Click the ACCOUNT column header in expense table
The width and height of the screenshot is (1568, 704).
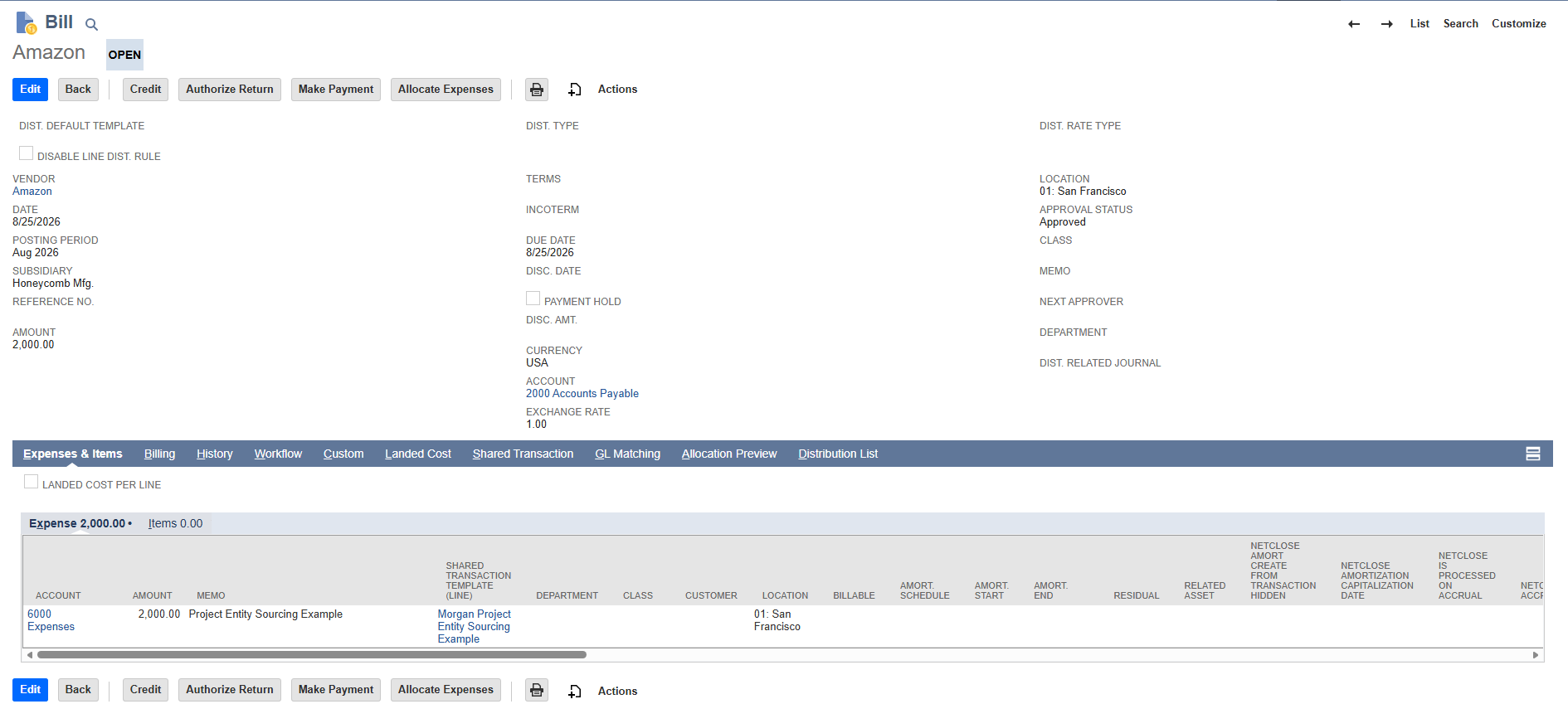(x=58, y=596)
